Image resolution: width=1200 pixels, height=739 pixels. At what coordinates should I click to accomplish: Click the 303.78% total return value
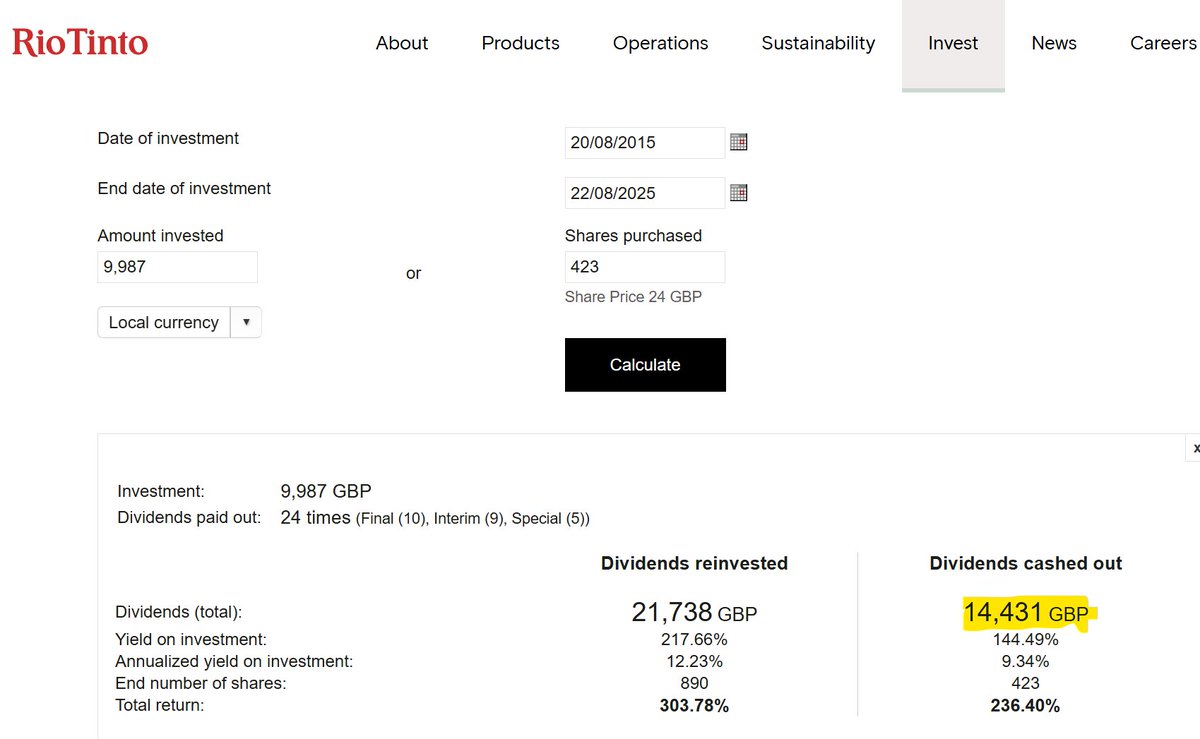coord(694,706)
